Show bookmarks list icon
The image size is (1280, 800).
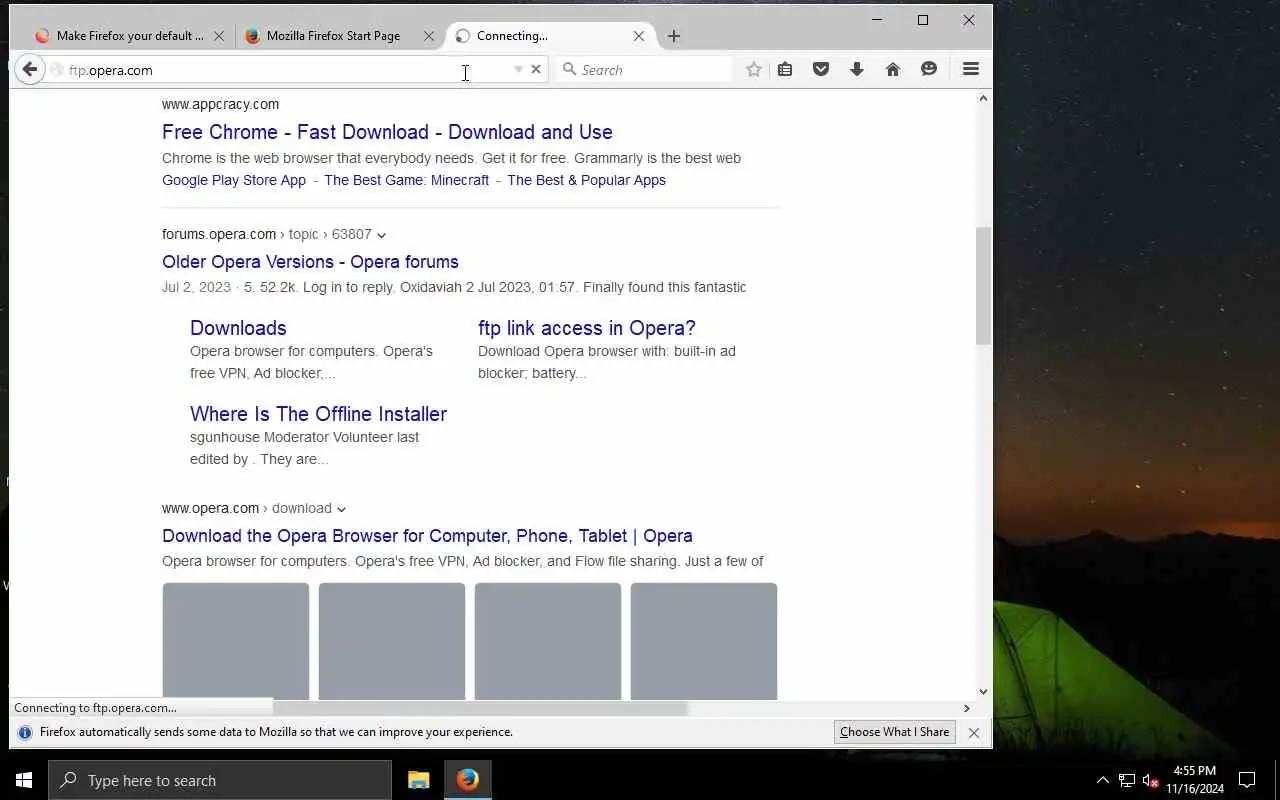click(x=785, y=70)
